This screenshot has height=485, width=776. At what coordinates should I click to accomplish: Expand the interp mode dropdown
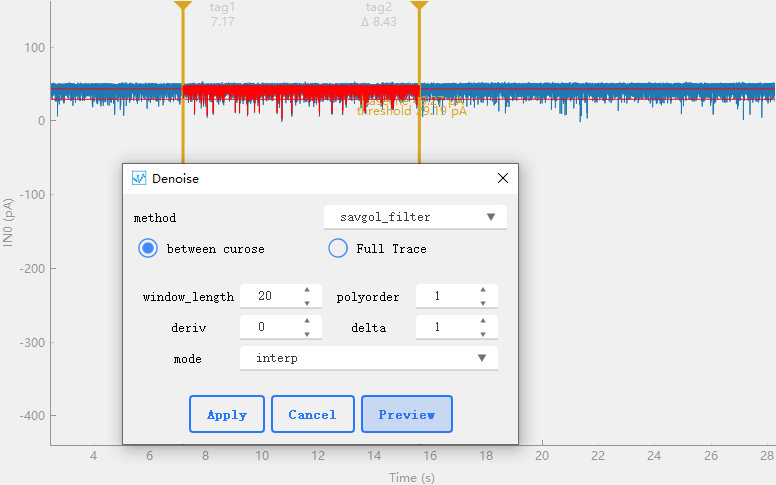pos(369,358)
